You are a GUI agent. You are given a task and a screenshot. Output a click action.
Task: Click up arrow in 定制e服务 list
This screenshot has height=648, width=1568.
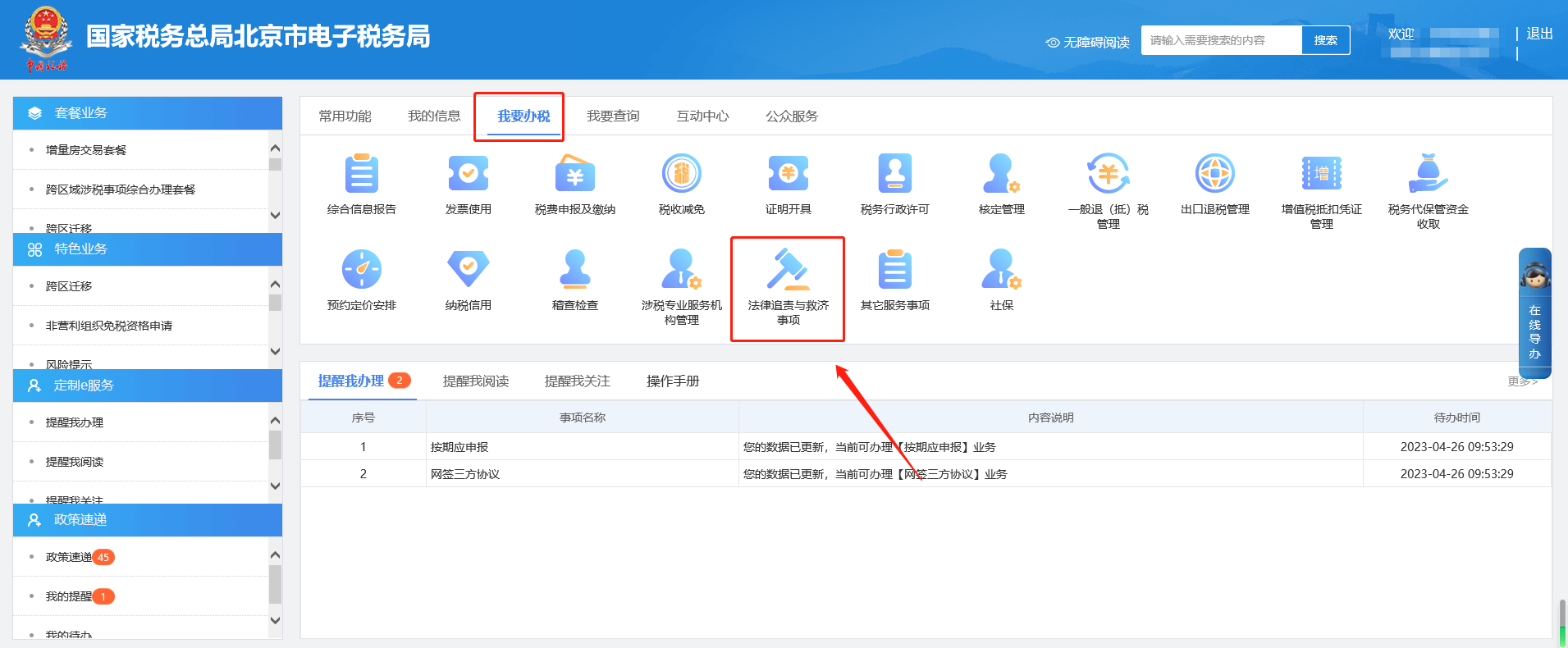[276, 420]
